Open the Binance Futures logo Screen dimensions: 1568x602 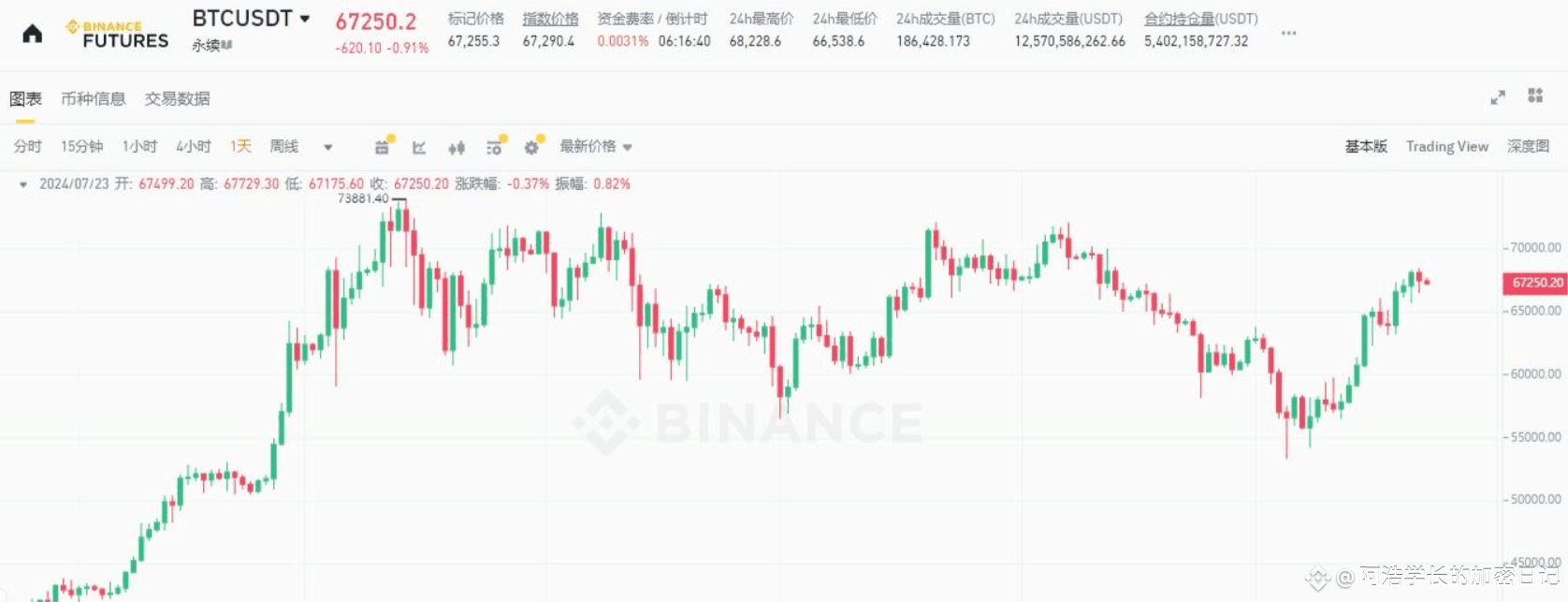[117, 35]
